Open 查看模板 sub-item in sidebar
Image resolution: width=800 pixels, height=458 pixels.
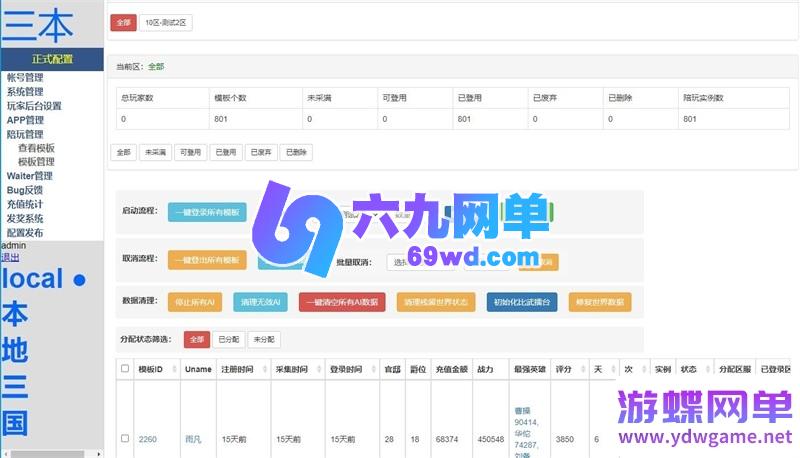point(36,148)
